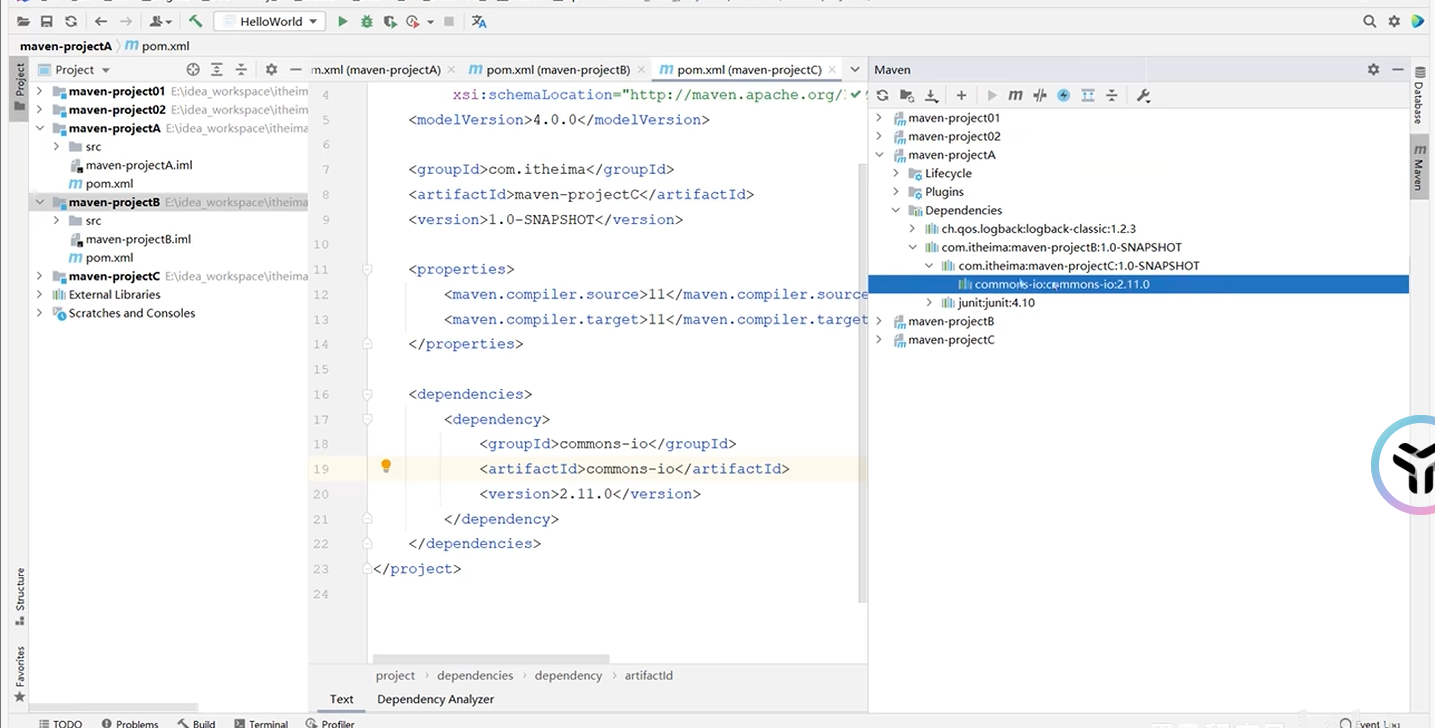Viewport: 1435px width, 728px height.
Task: Click Select Opened File target icon in Project panel
Action: coord(193,69)
